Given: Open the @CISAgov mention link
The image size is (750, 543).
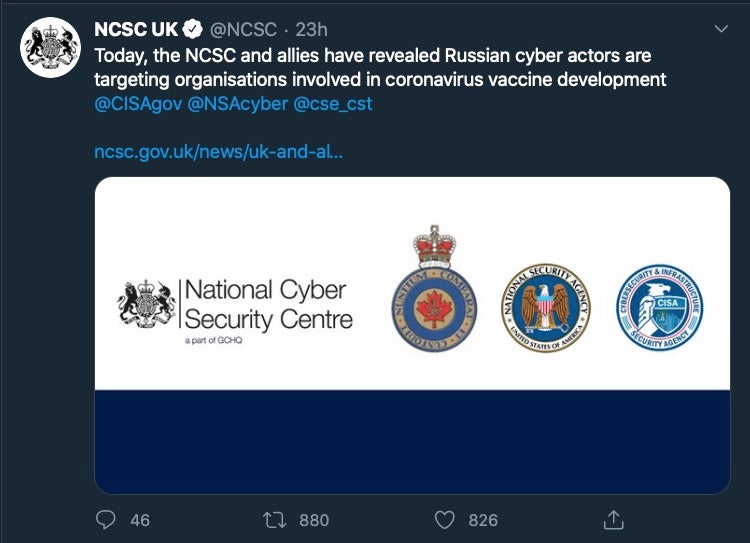Looking at the screenshot, I should point(140,103).
